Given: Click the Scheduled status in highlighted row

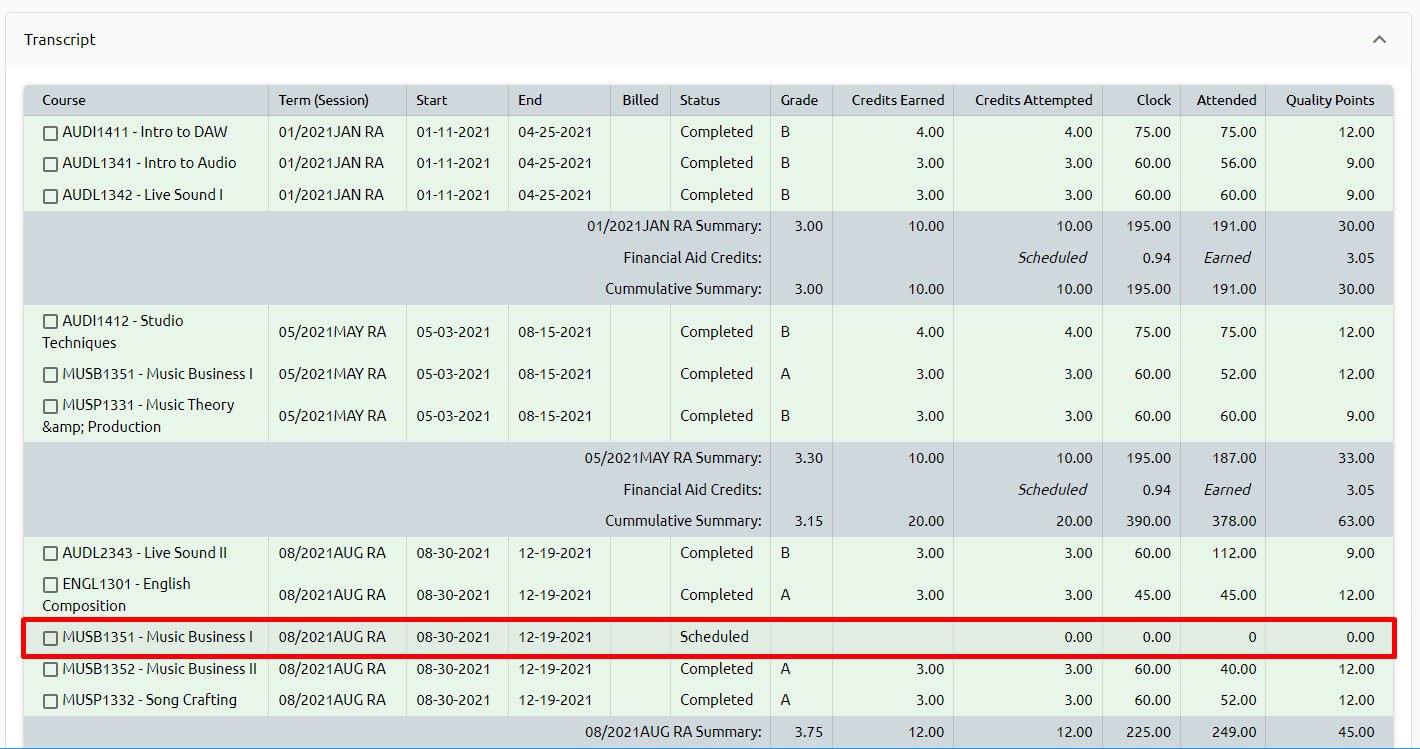Looking at the screenshot, I should (x=714, y=637).
